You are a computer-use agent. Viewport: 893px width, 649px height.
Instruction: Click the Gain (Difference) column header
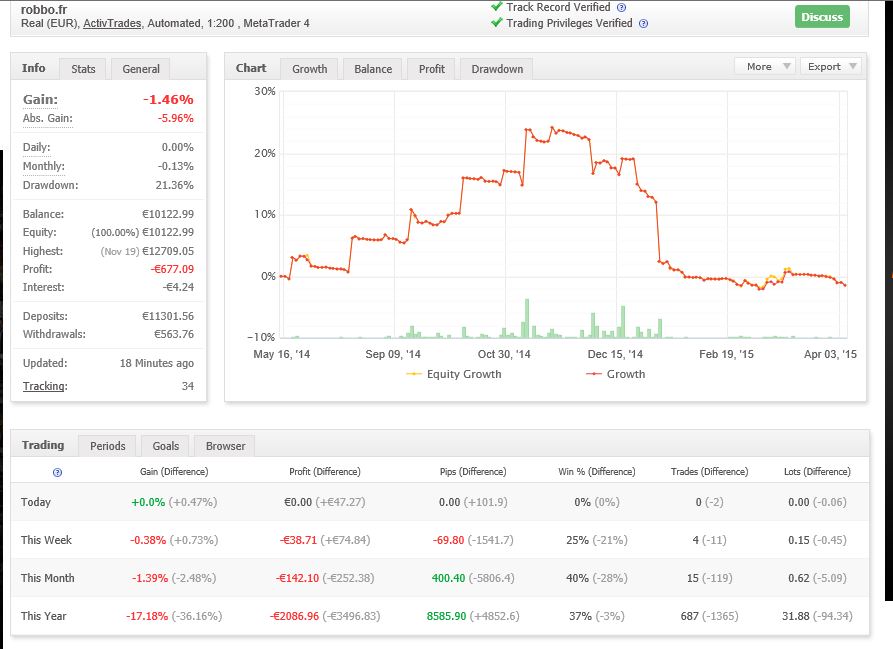[174, 472]
